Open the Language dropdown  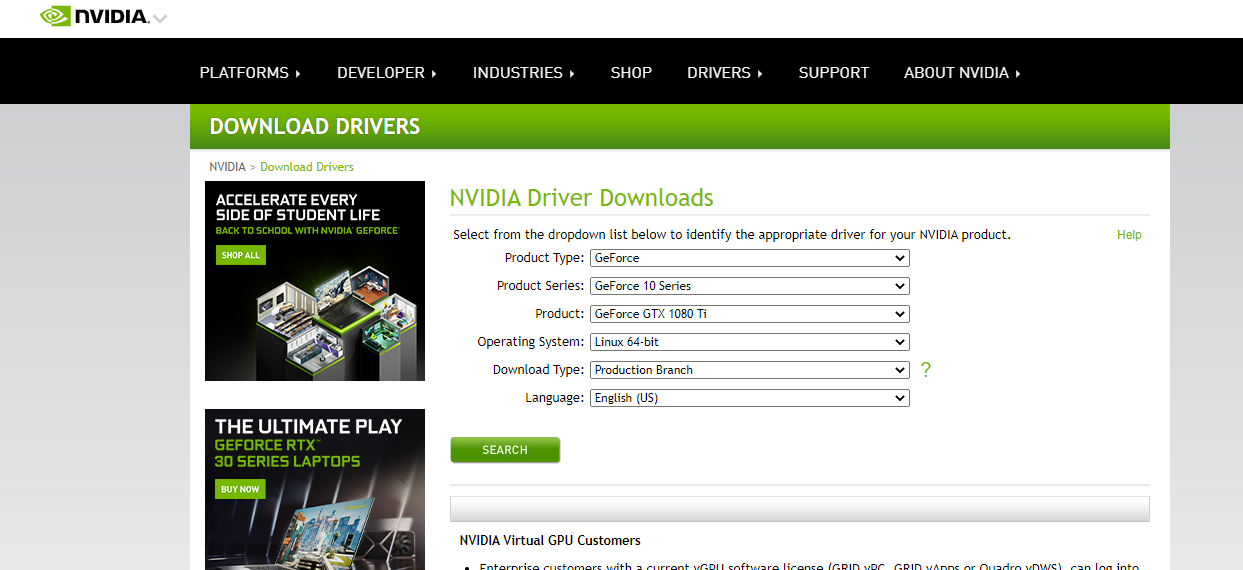[750, 398]
